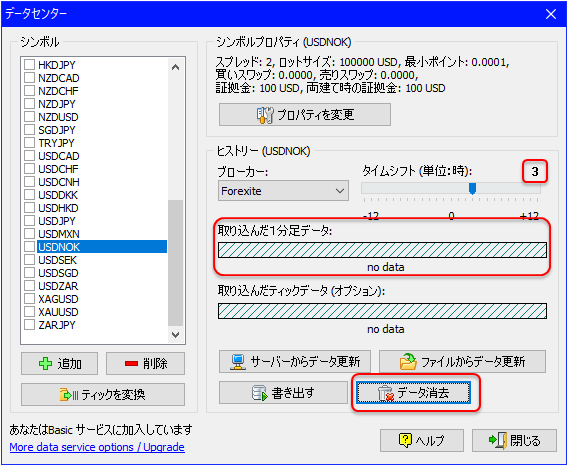Select ZARJPY in the symbol list

click(x=57, y=325)
